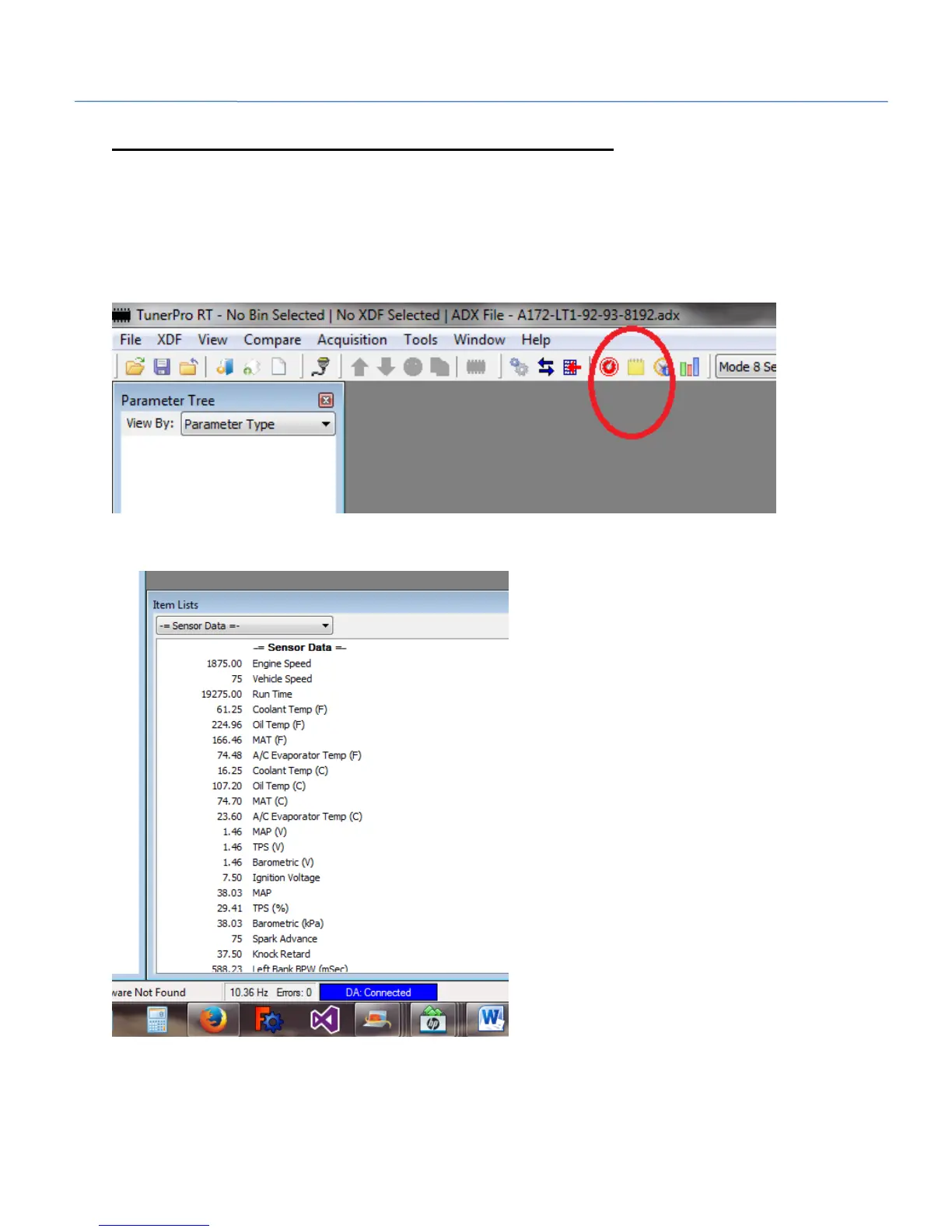Expand the Sensor Data item list dropdown
This screenshot has width=952, height=1232.
coord(244,625)
